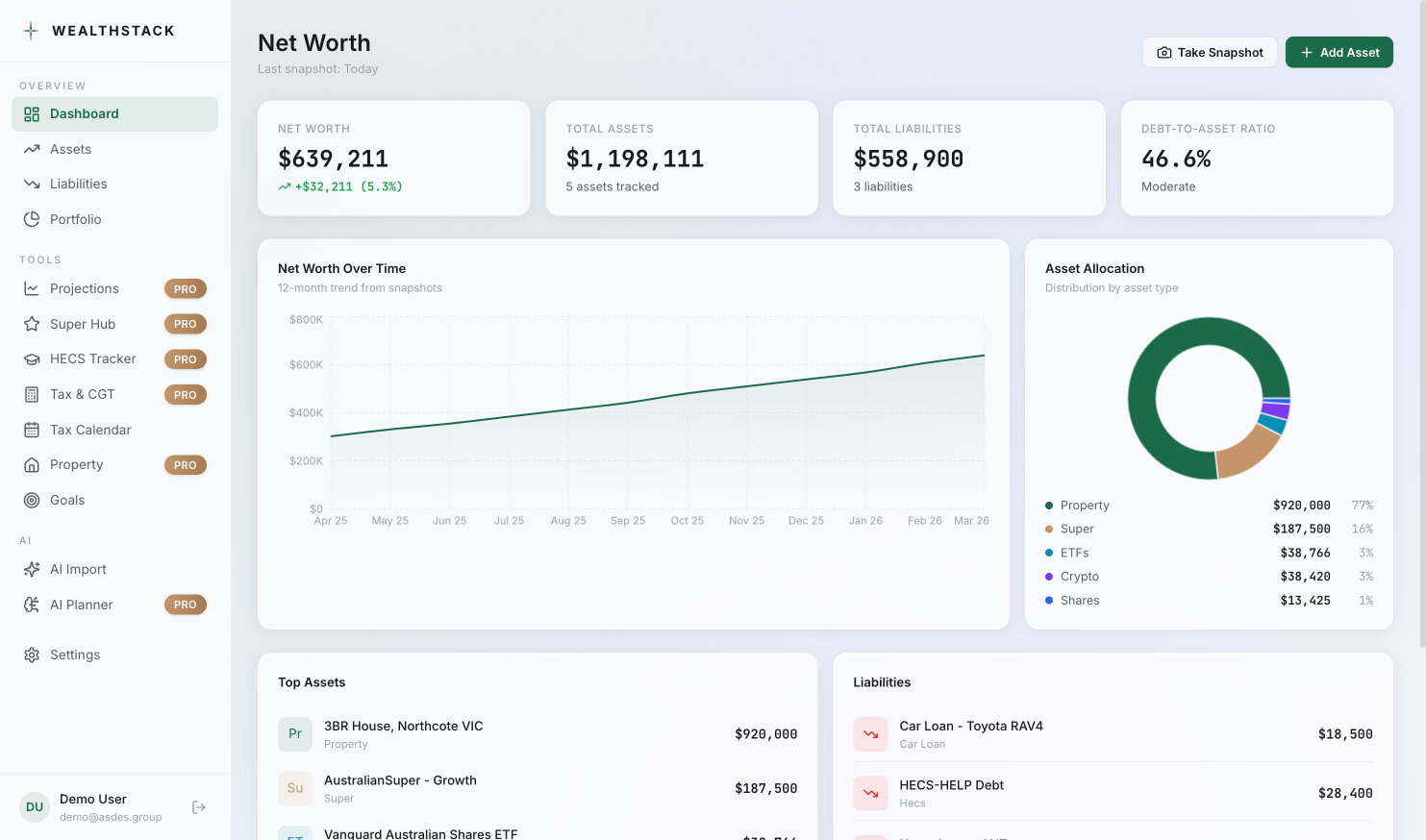1426x840 pixels.
Task: Select the 3BR House Northcote asset row
Action: coord(538,733)
